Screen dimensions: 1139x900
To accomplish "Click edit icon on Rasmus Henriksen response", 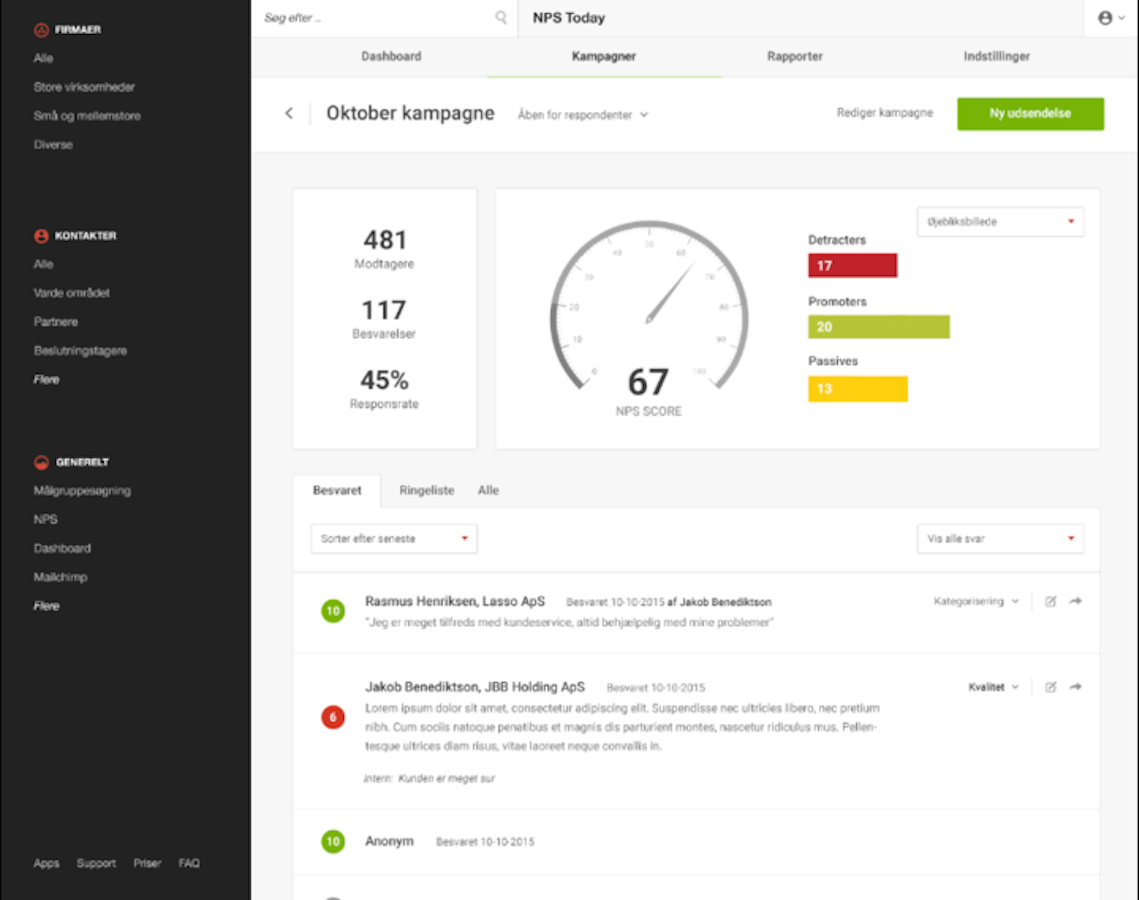I will coord(1050,602).
